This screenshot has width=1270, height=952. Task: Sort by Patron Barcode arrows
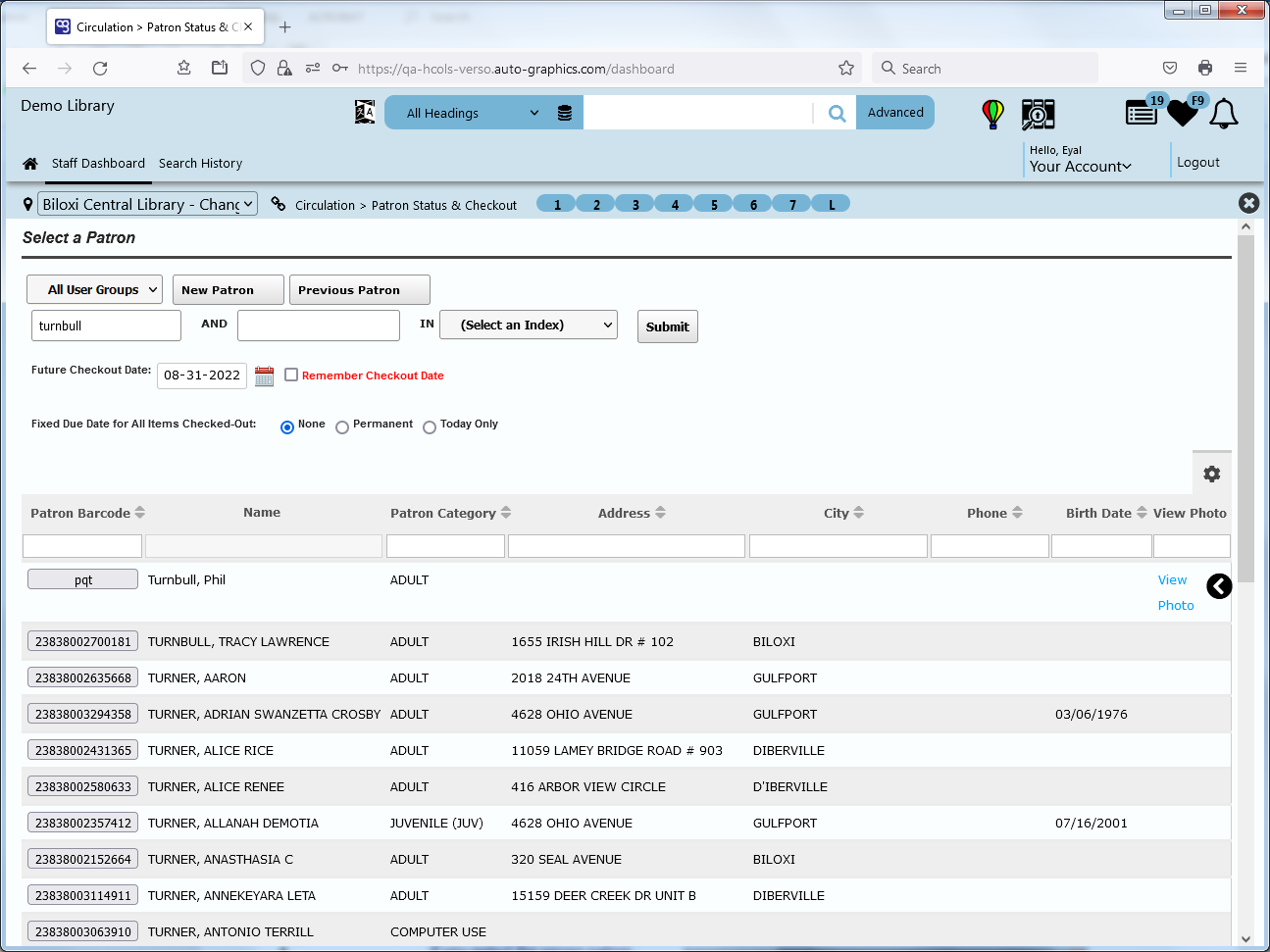140,513
